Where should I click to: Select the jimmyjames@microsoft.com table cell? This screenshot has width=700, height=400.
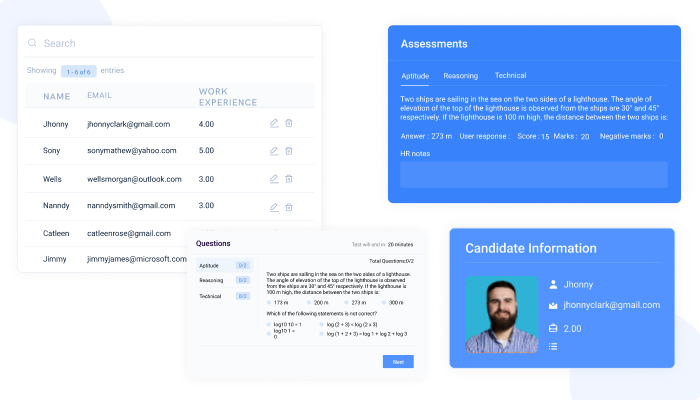pyautogui.click(x=137, y=259)
